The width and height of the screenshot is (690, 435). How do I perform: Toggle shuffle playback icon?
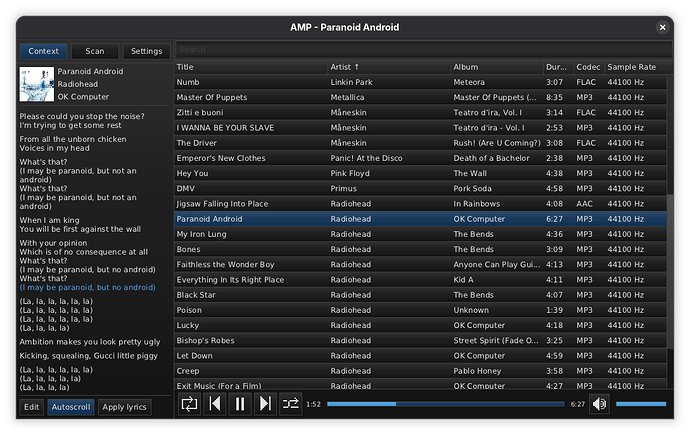pos(290,403)
